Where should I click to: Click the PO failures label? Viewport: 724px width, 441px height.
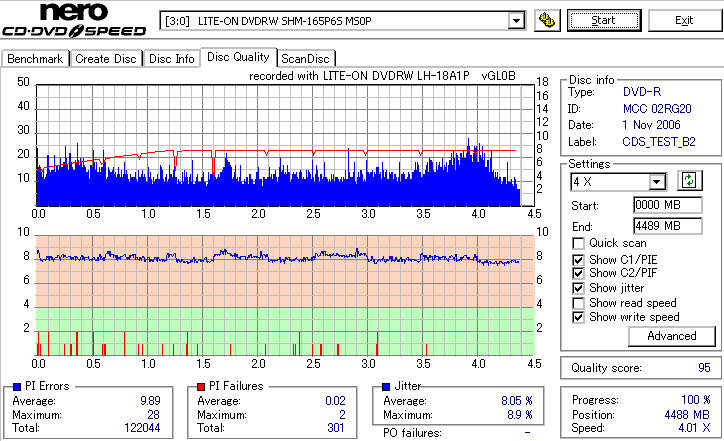click(x=412, y=433)
